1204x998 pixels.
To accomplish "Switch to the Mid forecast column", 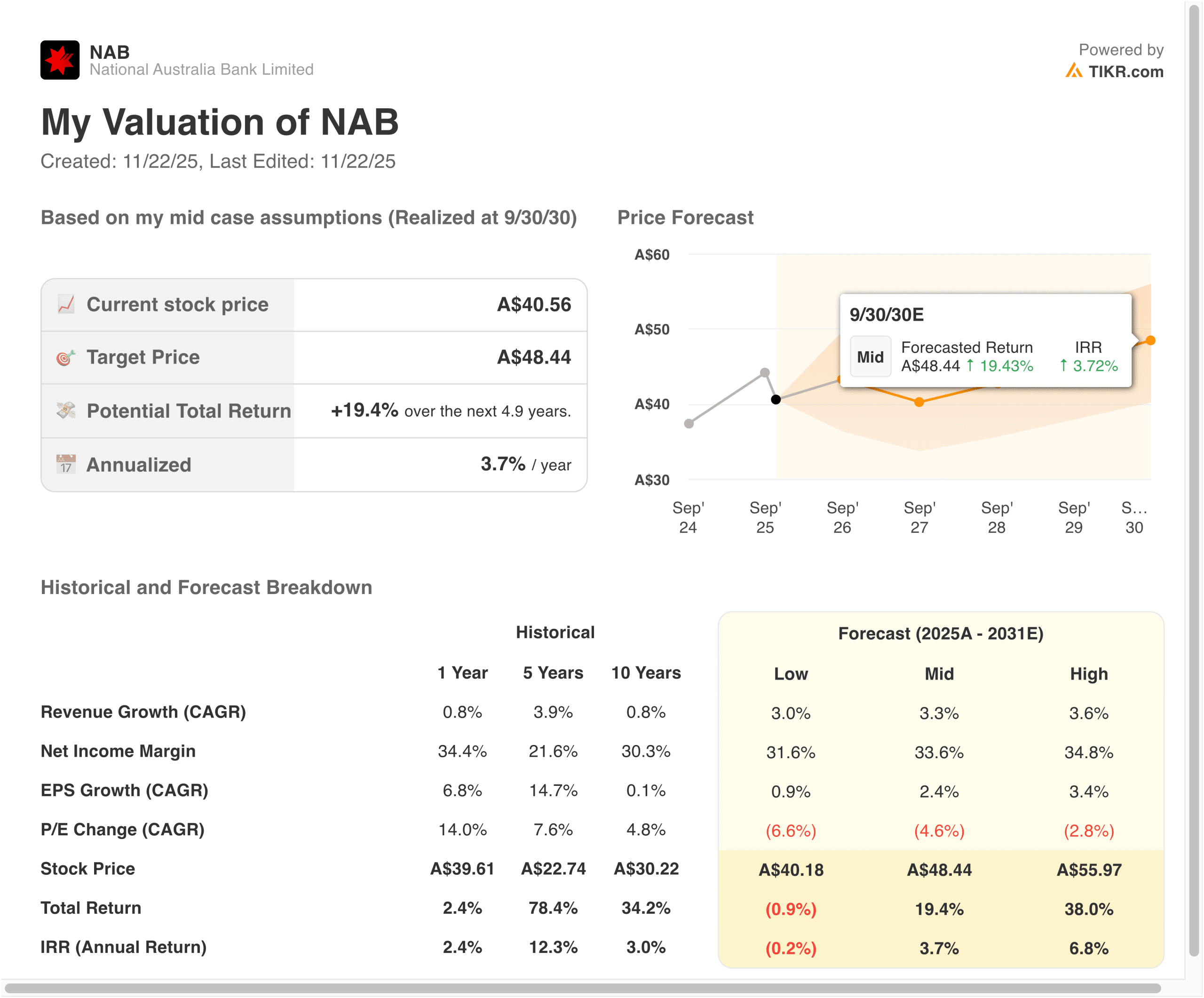I will [x=939, y=674].
